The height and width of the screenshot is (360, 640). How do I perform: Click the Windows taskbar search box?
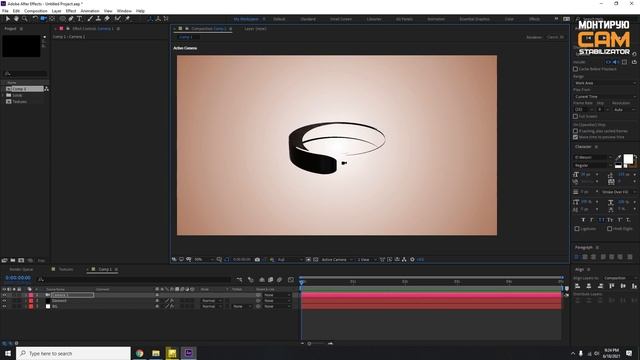pyautogui.click(x=73, y=353)
